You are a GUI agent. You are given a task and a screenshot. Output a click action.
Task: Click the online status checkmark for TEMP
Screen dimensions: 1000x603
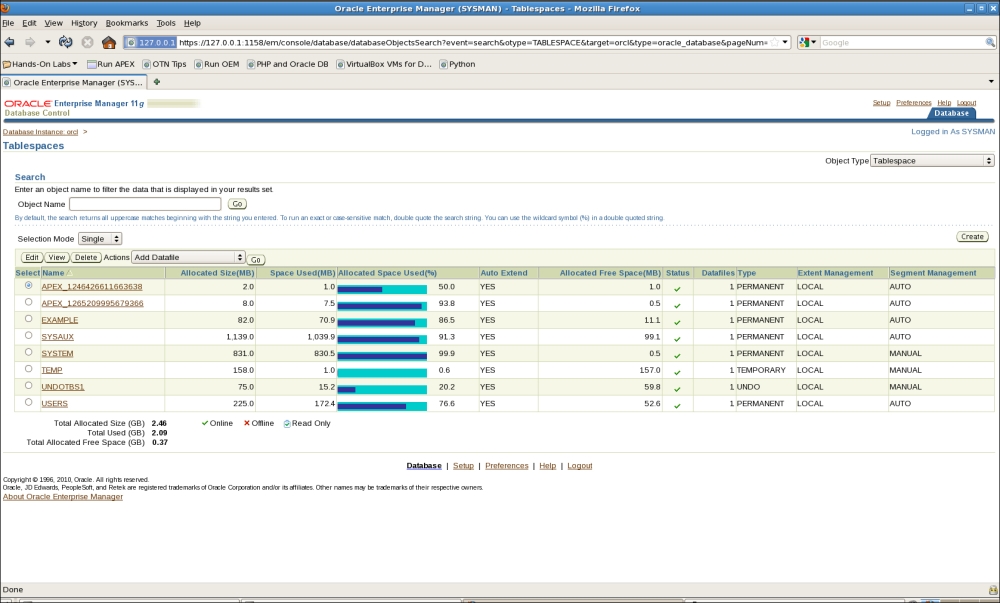[x=677, y=372]
